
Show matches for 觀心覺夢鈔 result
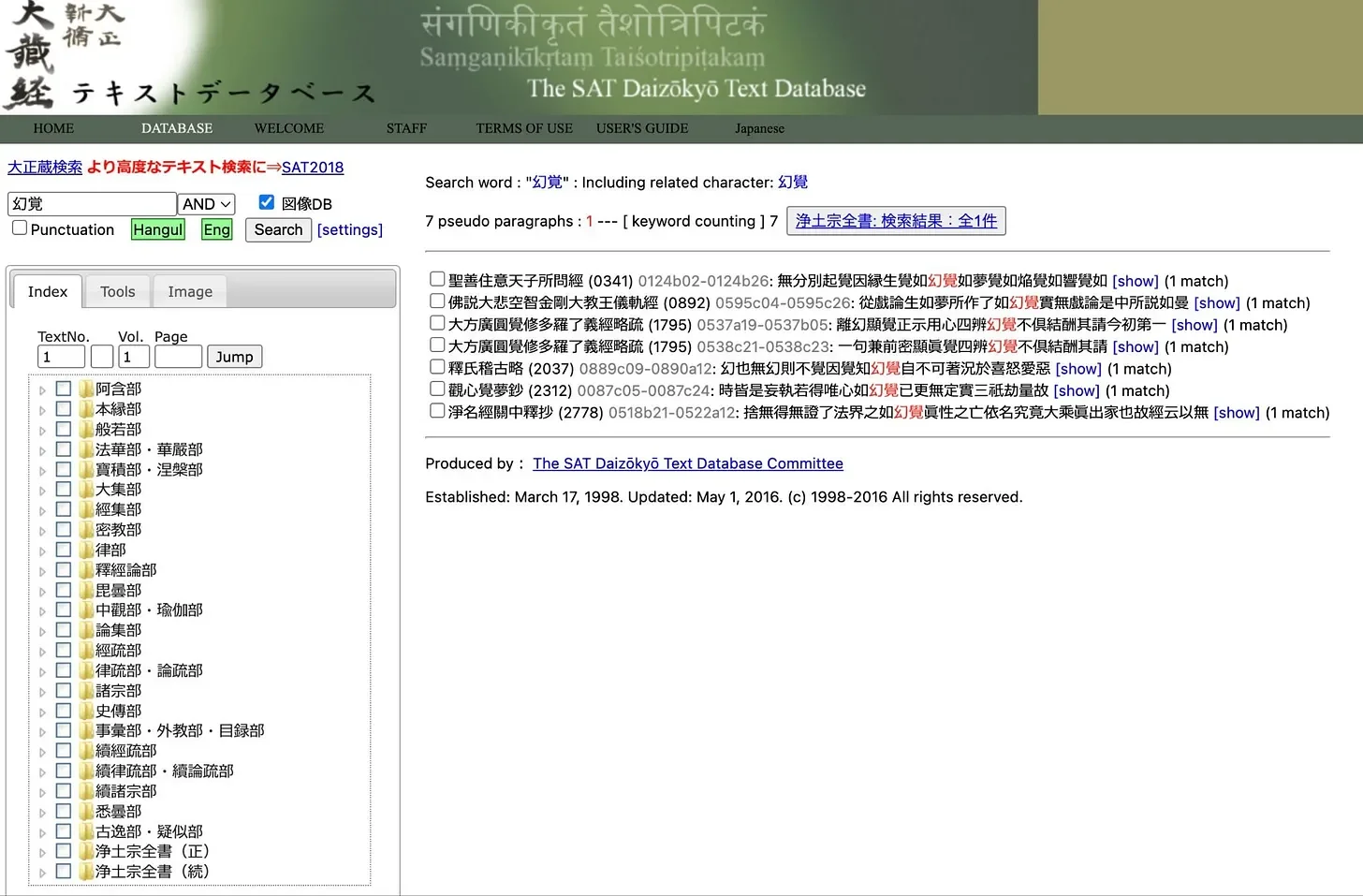tap(1076, 390)
